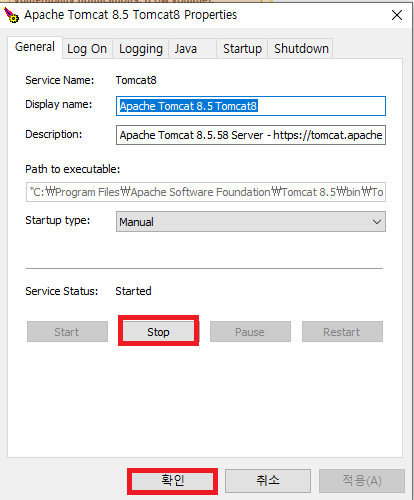Open the Shutdown tab
The image size is (414, 500).
coord(301,49)
